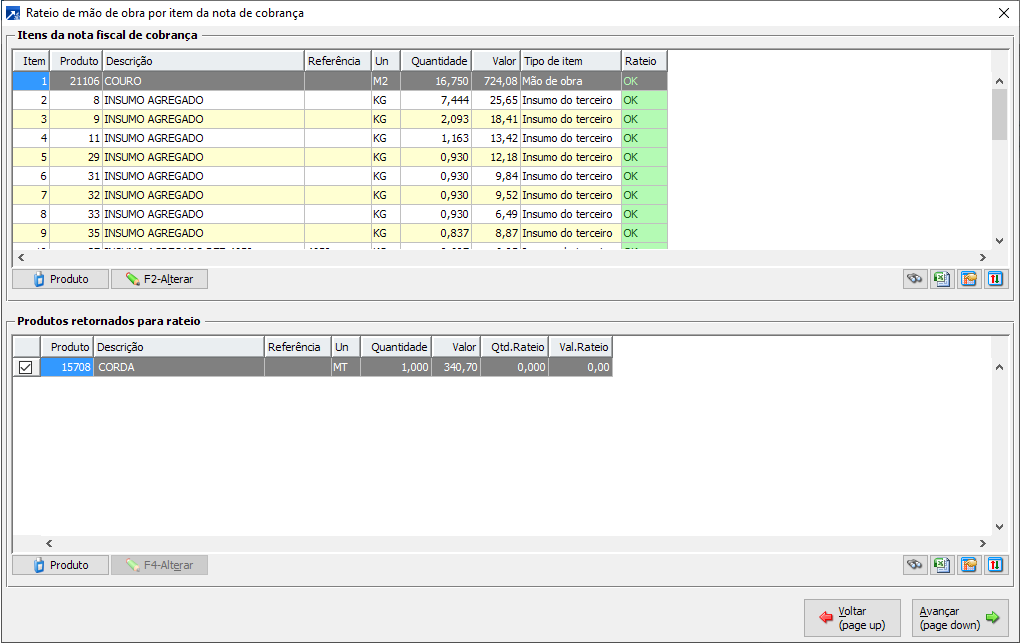Click F2-Alterar button

point(160,279)
